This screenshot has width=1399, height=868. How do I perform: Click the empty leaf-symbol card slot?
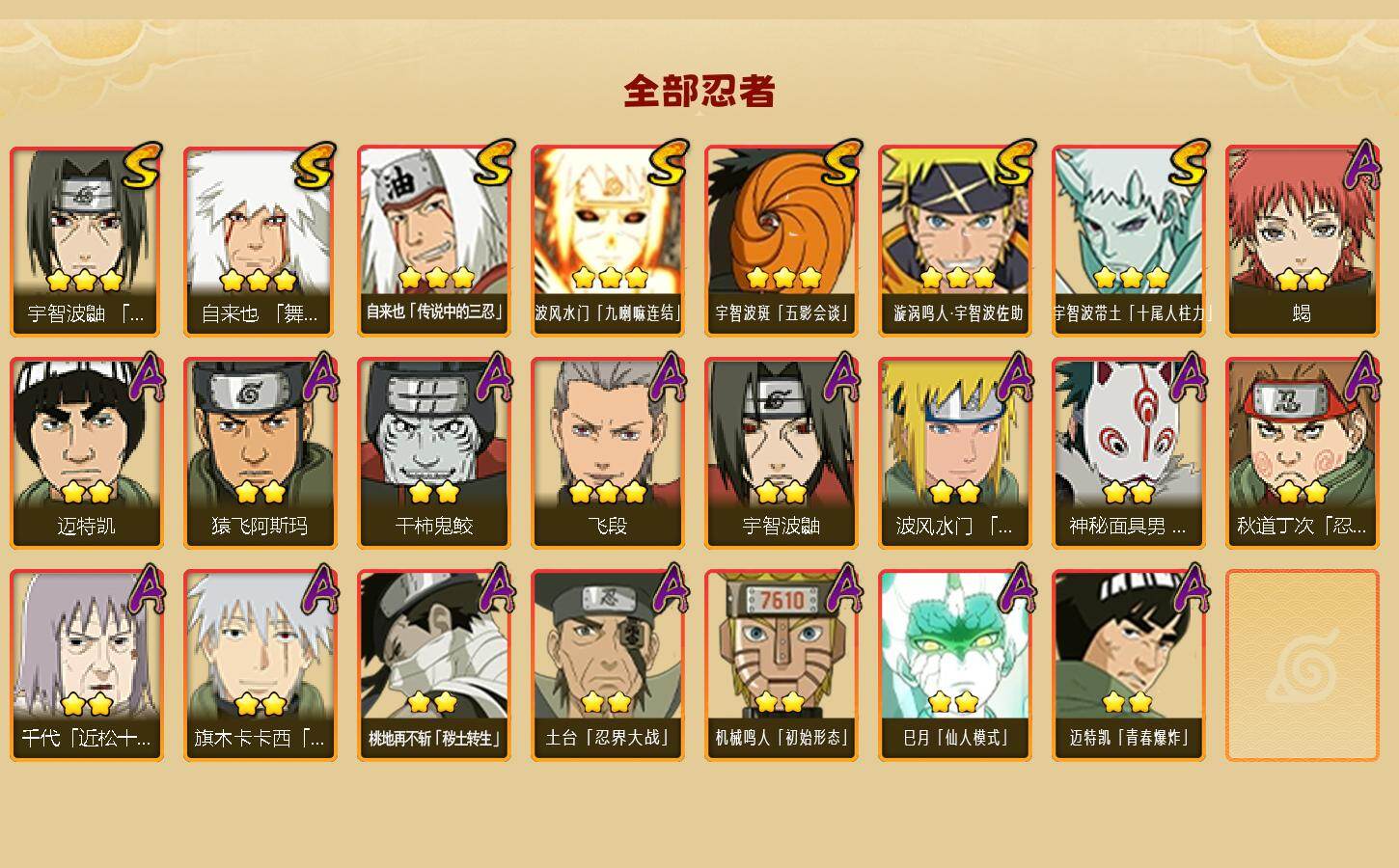(x=1302, y=665)
